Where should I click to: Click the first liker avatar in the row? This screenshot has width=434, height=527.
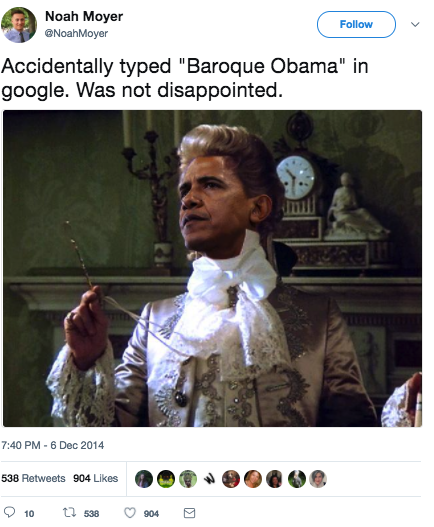pos(144,479)
